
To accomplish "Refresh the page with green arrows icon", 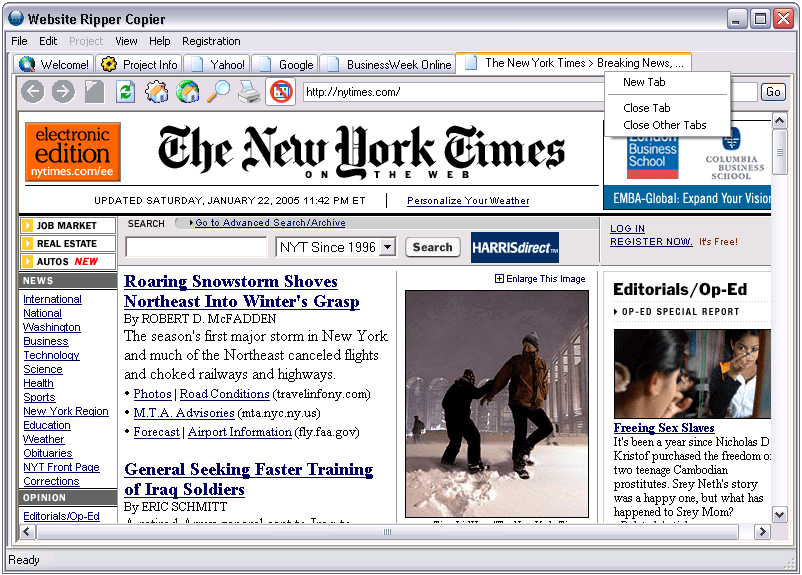I will (x=125, y=92).
